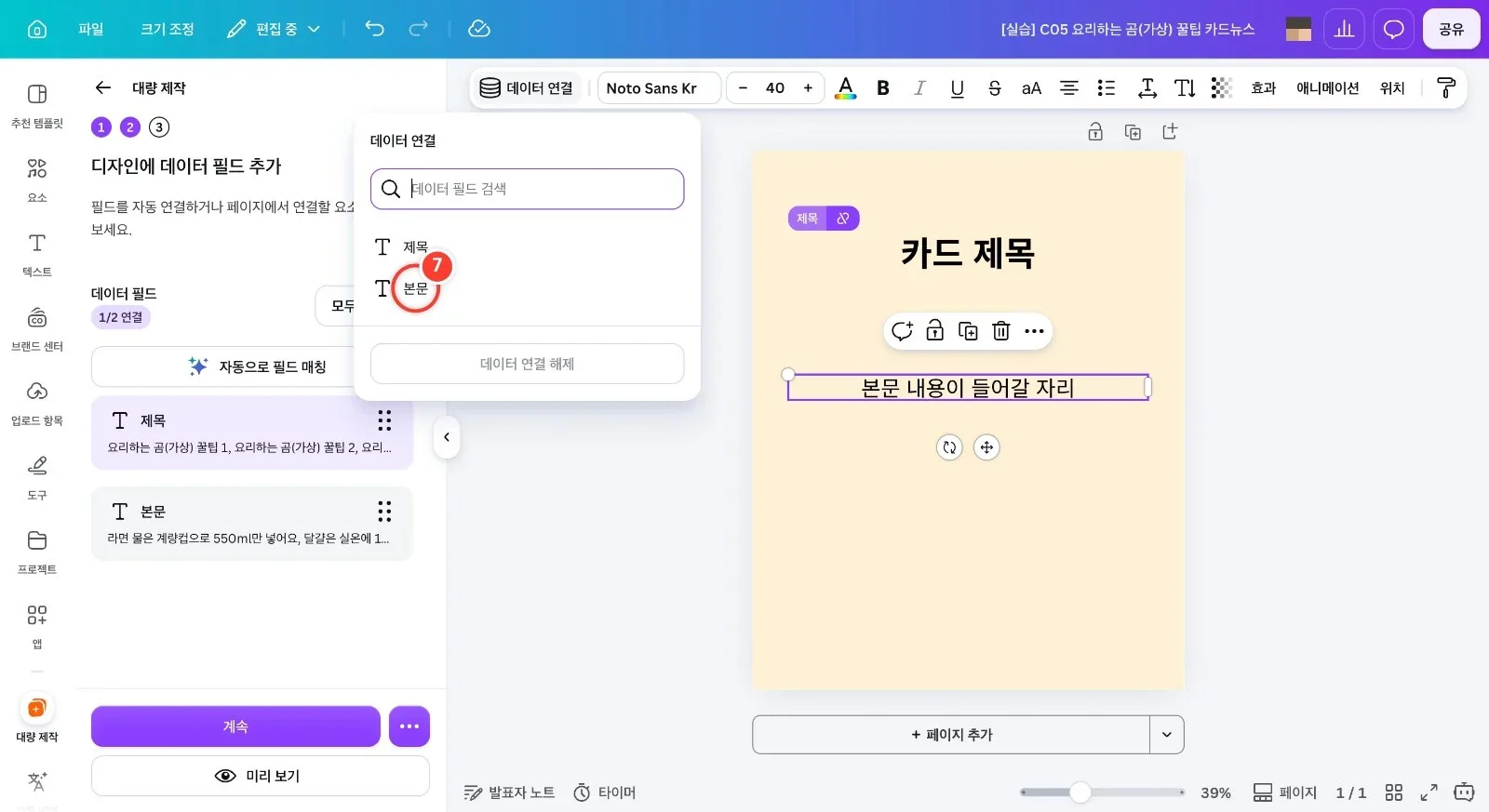The height and width of the screenshot is (812, 1489).
Task: Go back from 대량 제작 panel
Action: 103,87
